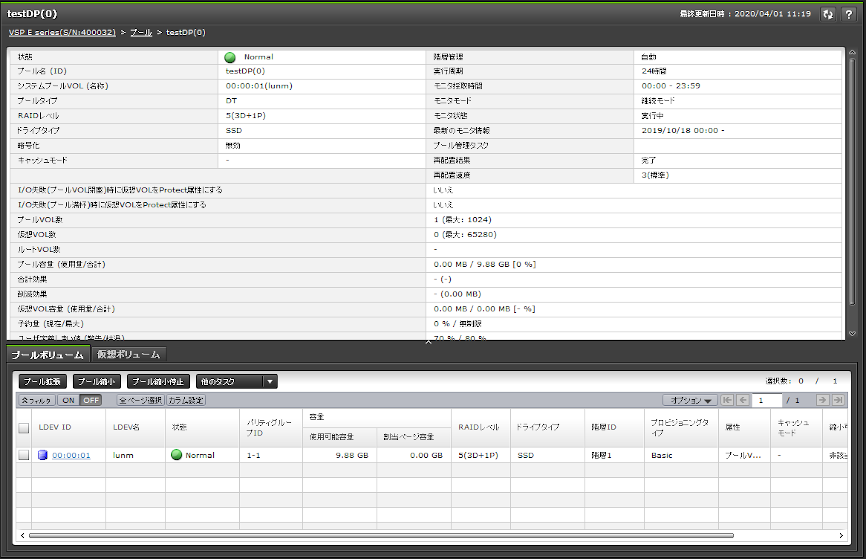Tick the select-all checkbox in table header
The height and width of the screenshot is (559, 866).
point(24,428)
